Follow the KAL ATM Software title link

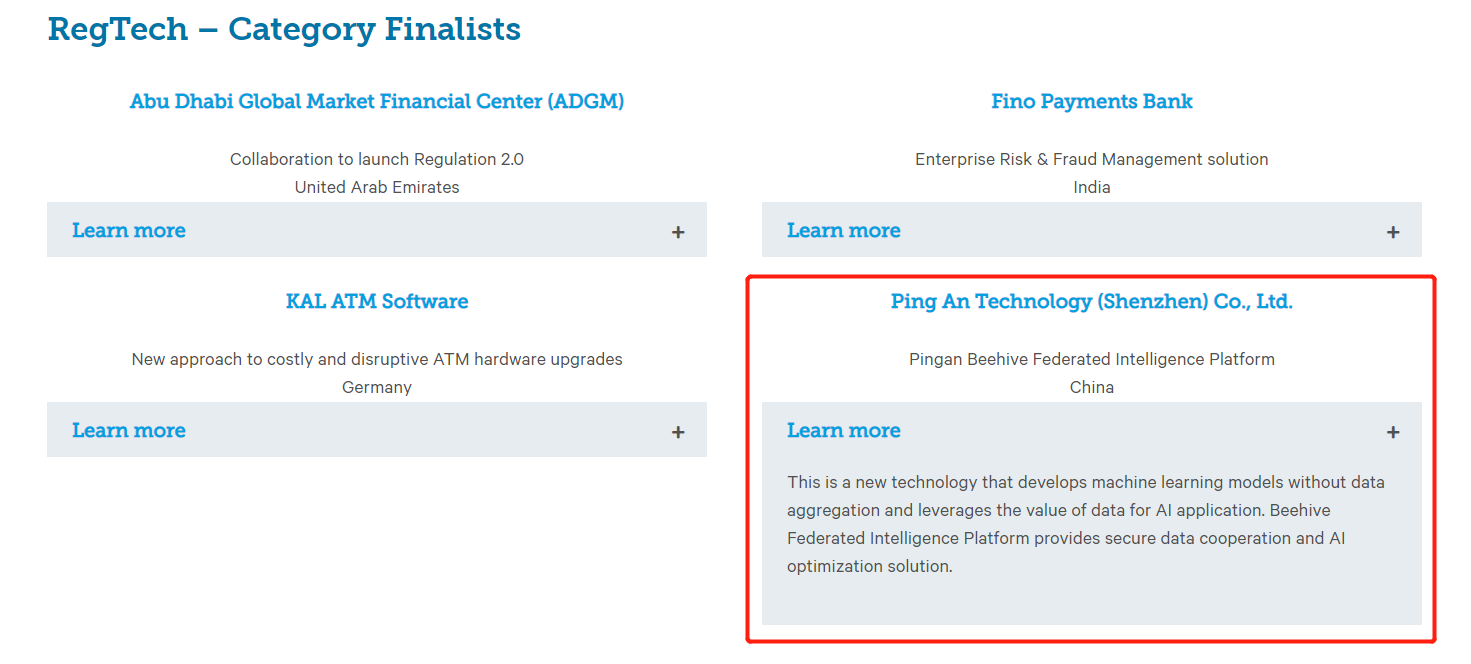pyautogui.click(x=377, y=301)
